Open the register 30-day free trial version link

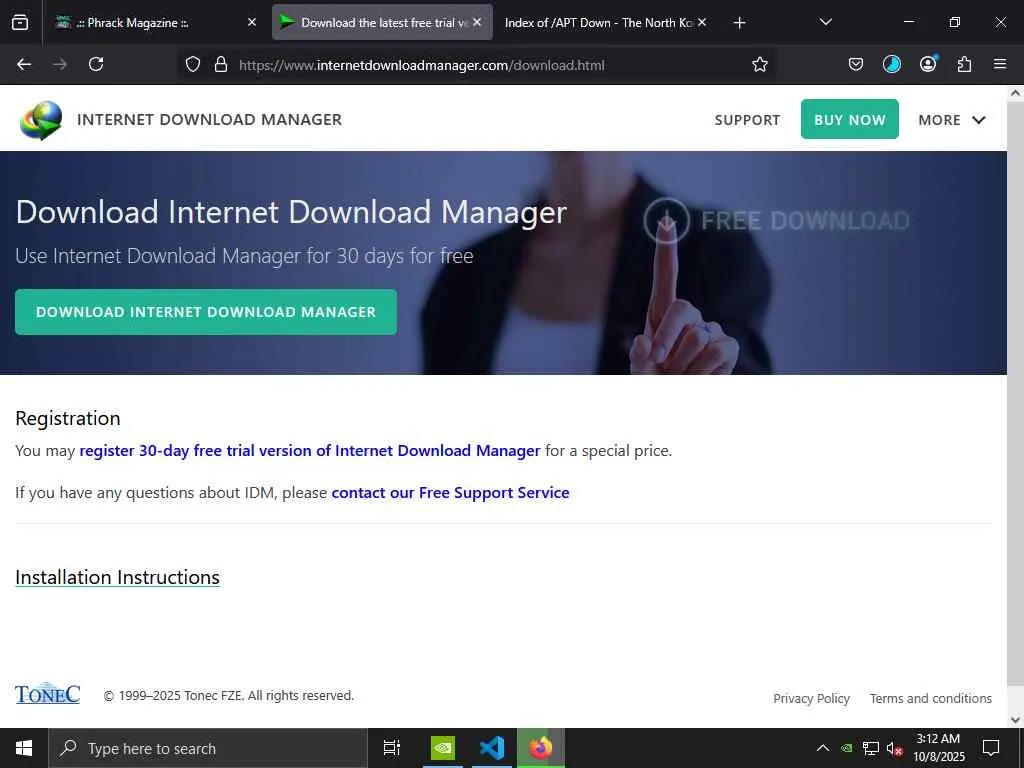(310, 451)
